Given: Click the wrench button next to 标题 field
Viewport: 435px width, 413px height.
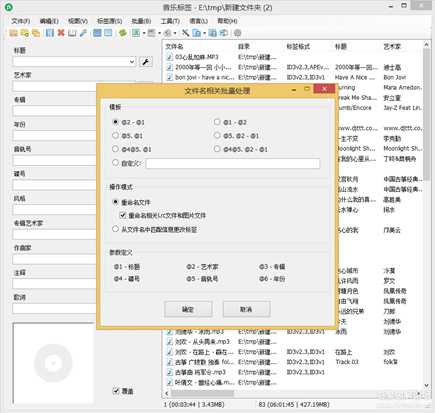Looking at the screenshot, I should tap(146, 61).
